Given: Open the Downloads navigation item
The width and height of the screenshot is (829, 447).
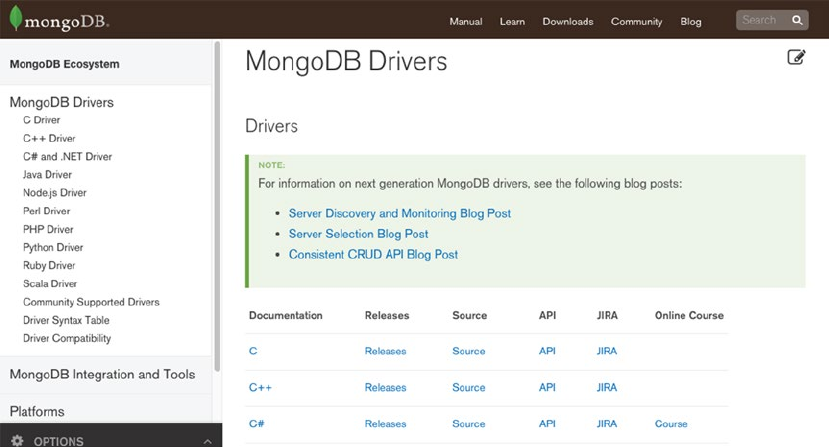Looking at the screenshot, I should click(x=567, y=21).
